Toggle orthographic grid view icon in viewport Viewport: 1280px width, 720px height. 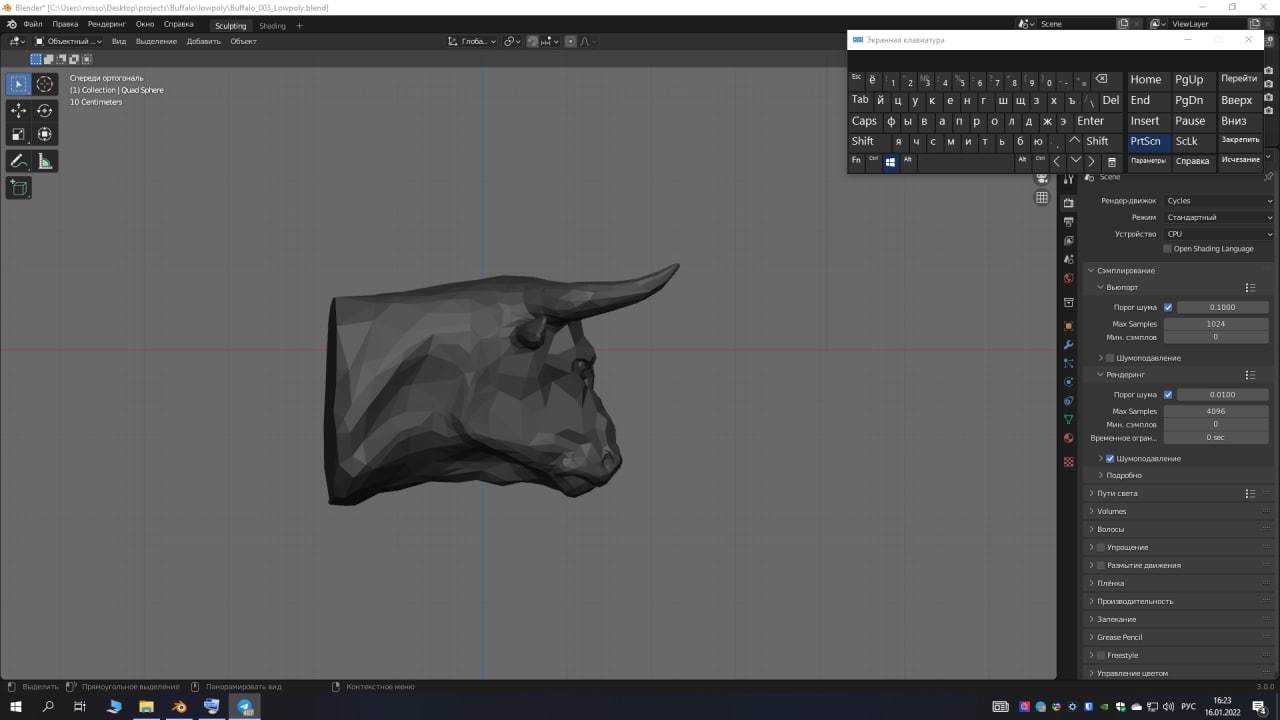click(1041, 198)
